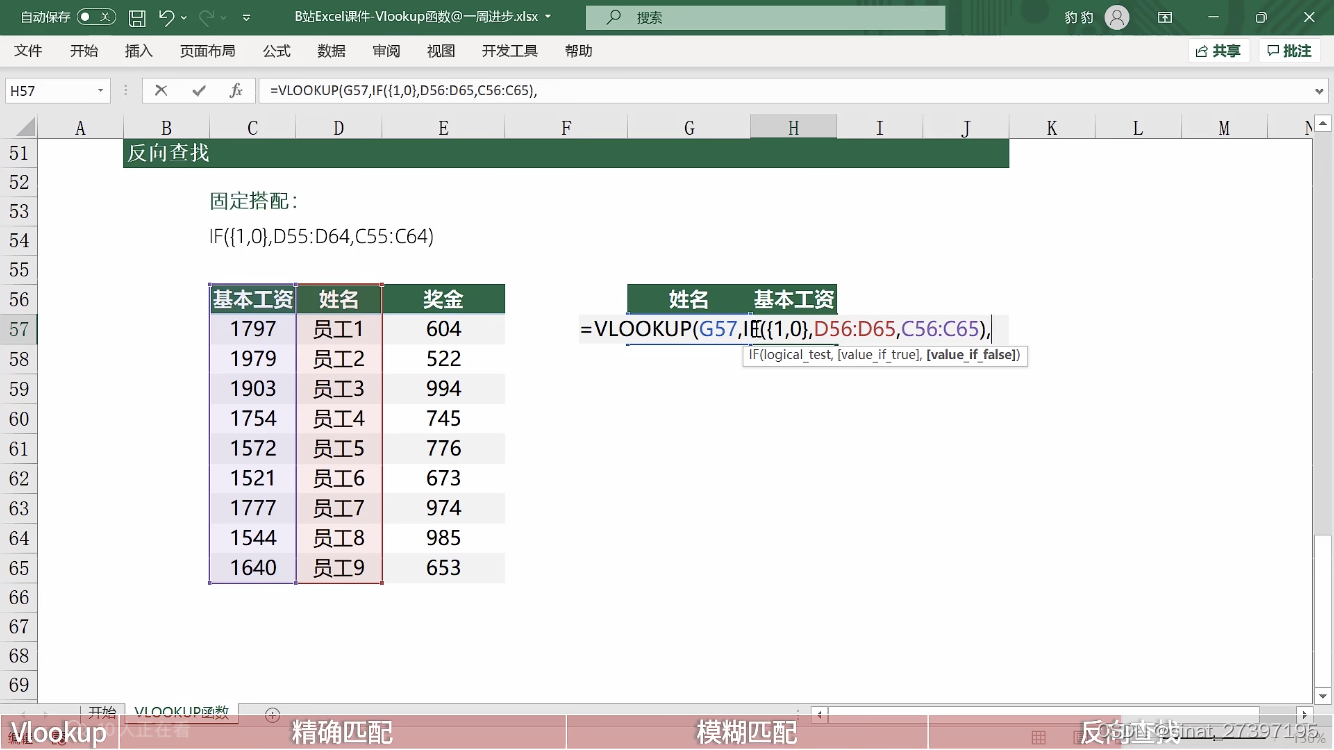Switch to the VLOOKUP函数 sheet tab

point(182,713)
